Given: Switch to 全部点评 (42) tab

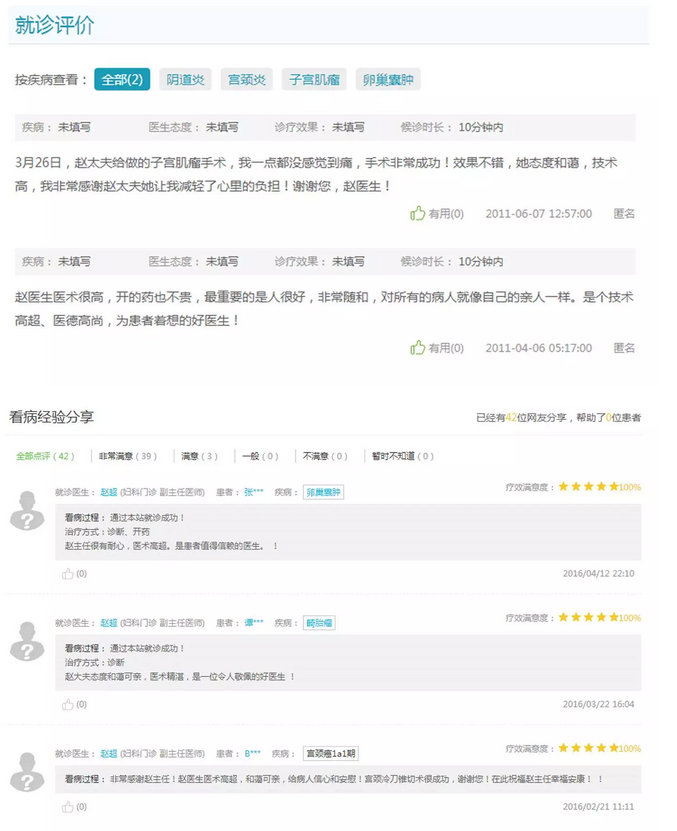Looking at the screenshot, I should coord(45,456).
